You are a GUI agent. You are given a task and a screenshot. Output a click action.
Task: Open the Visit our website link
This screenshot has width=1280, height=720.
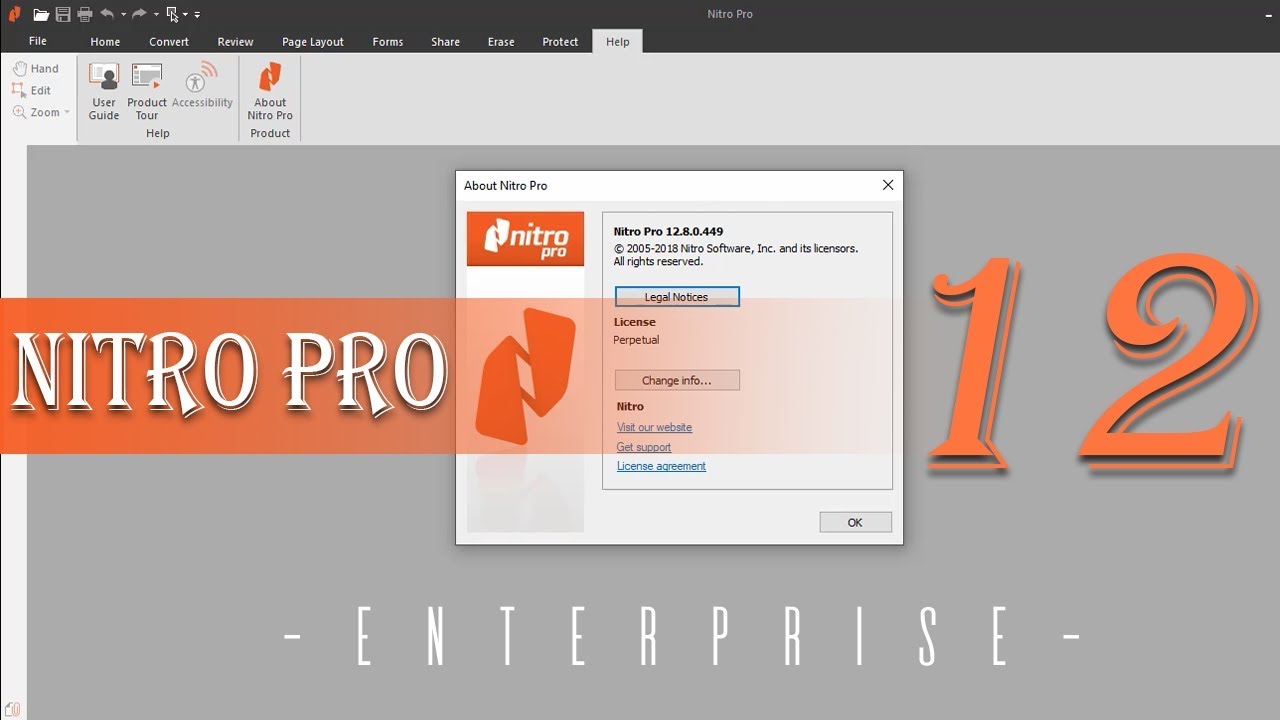tap(654, 427)
